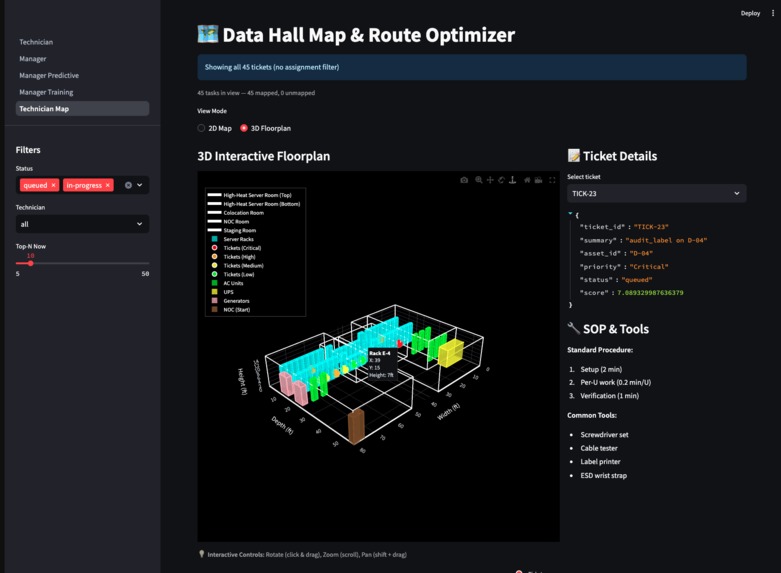Click the "Cable tester" tool item

pyautogui.click(x=599, y=448)
